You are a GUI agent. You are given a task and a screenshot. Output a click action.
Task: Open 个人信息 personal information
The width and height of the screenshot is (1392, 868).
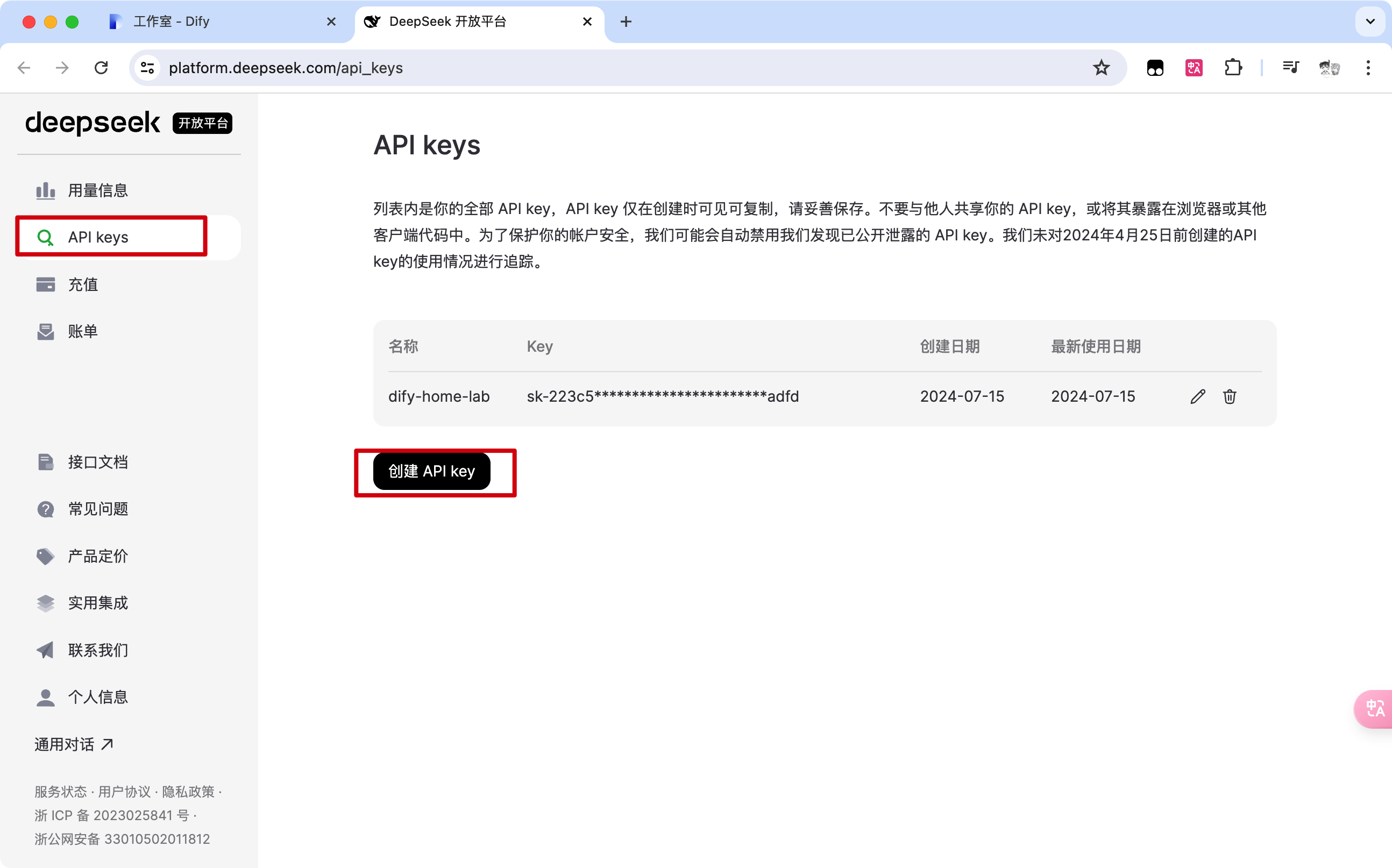point(97,696)
